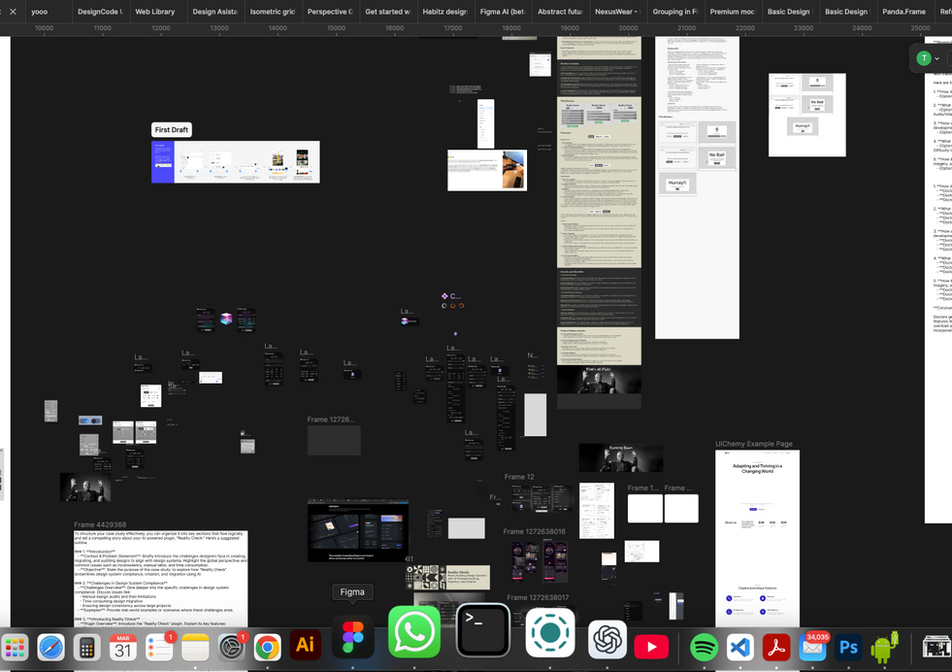Launch WhatsApp from the dock
Screen dimensions: 952x672
pos(414,632)
